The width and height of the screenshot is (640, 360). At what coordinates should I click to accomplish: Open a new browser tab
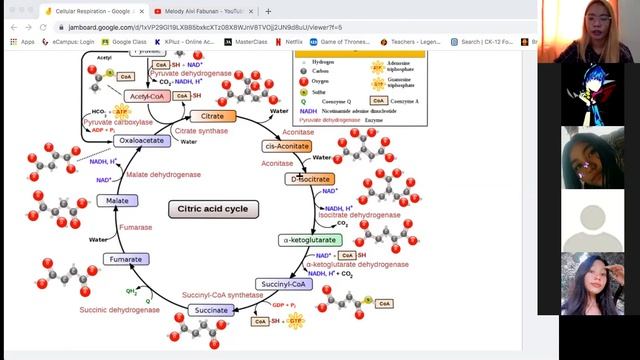tap(268, 11)
